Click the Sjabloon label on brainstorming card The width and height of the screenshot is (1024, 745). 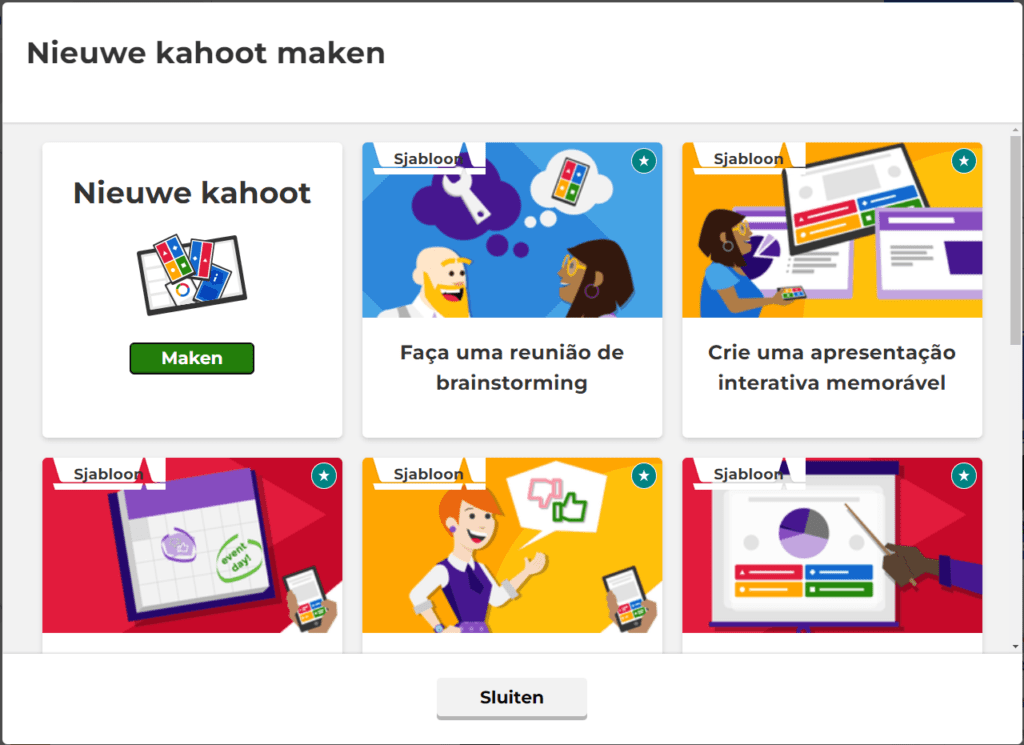click(428, 159)
